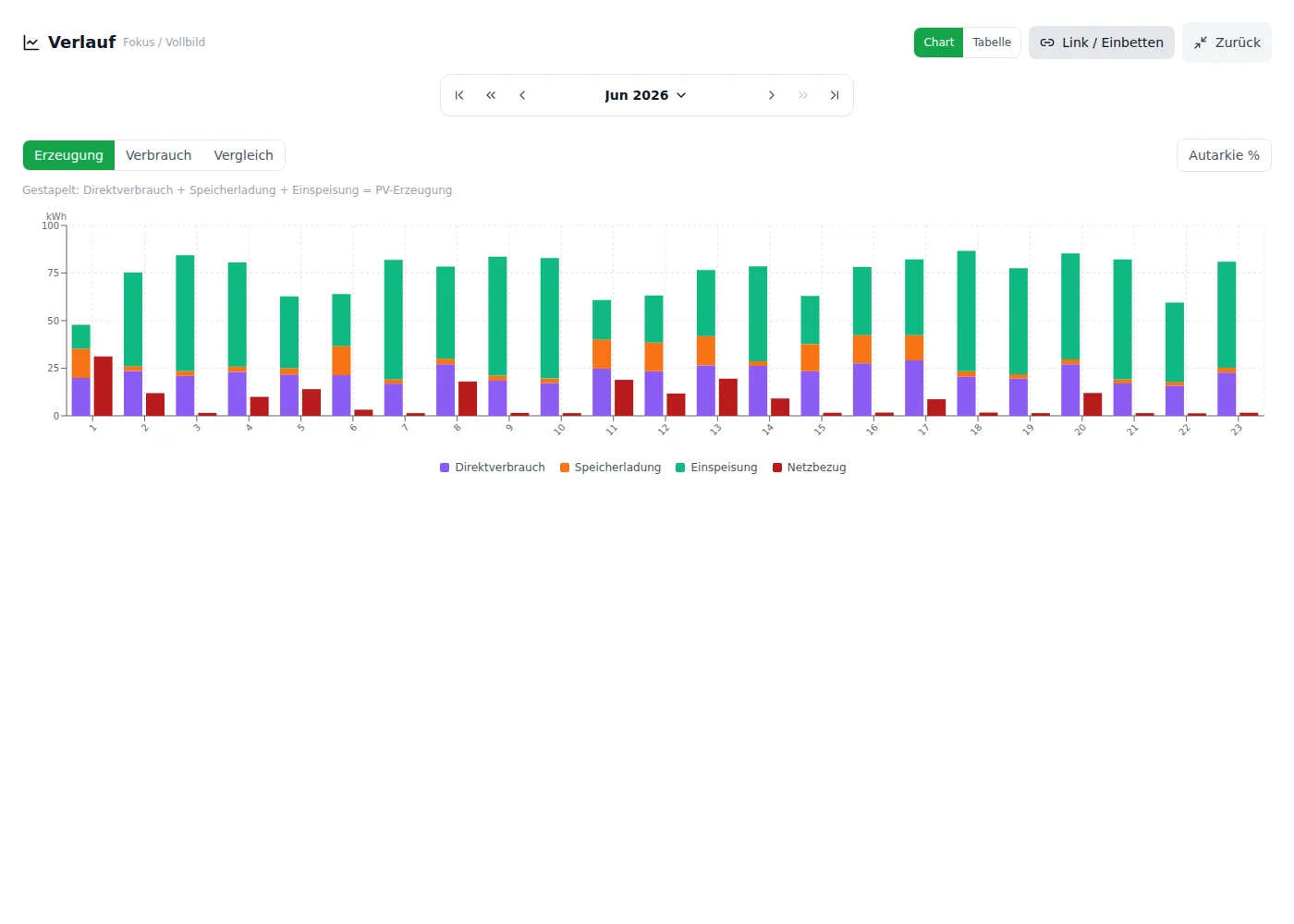The height and width of the screenshot is (924, 1294).
Task: Select the Erzeugung tab
Action: [68, 155]
